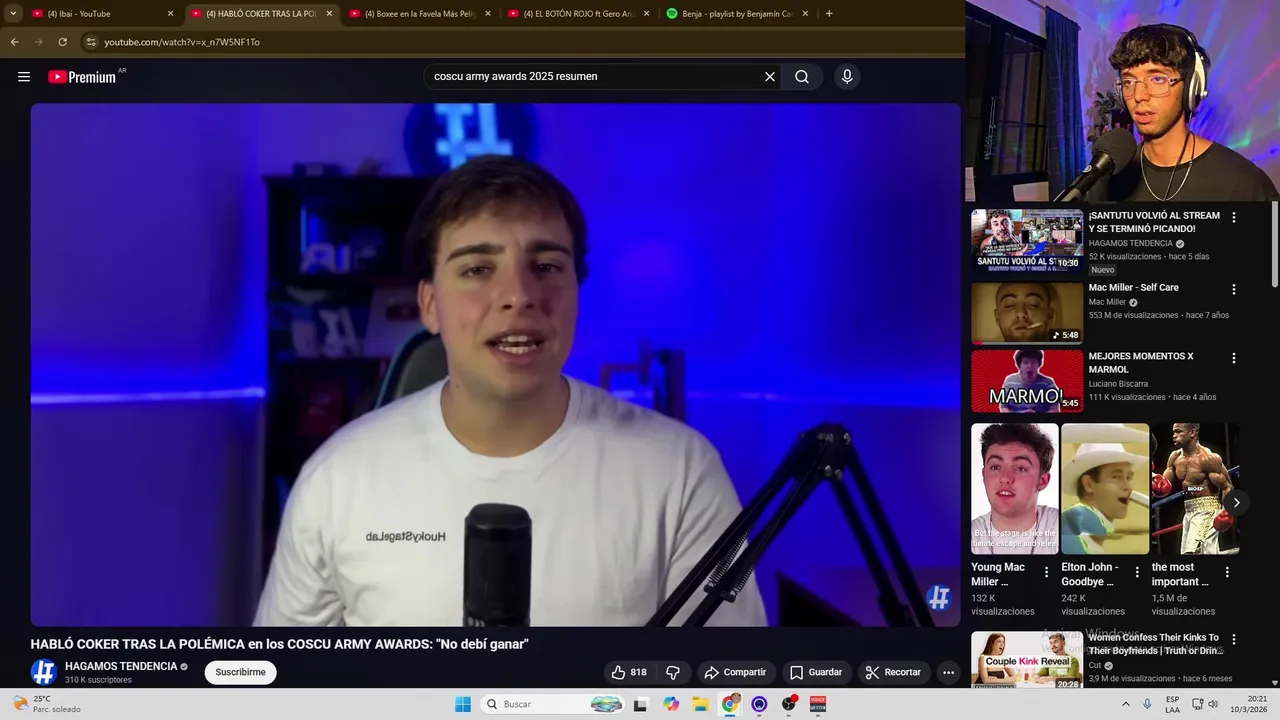Like the video with thumbs up
Viewport: 1280px width, 720px height.
(629, 672)
